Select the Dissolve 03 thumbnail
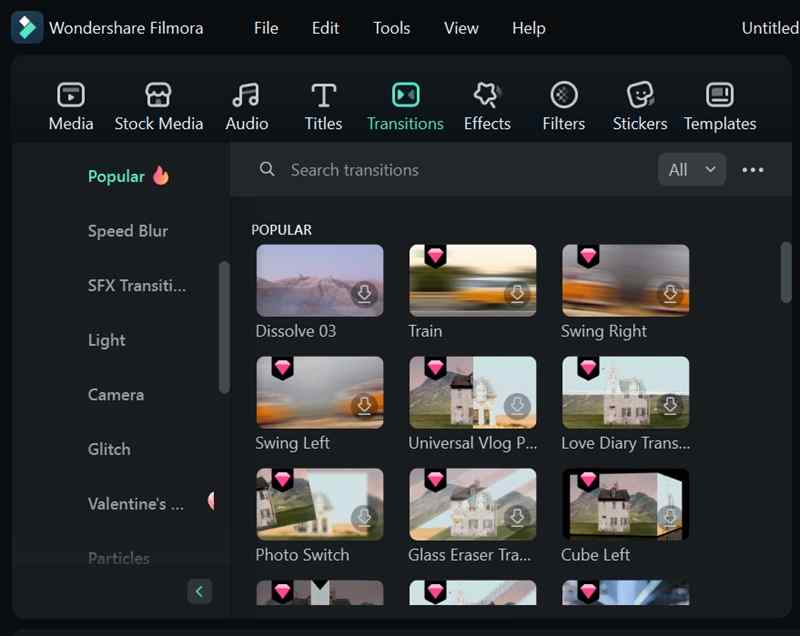This screenshot has width=800, height=636. [x=319, y=281]
